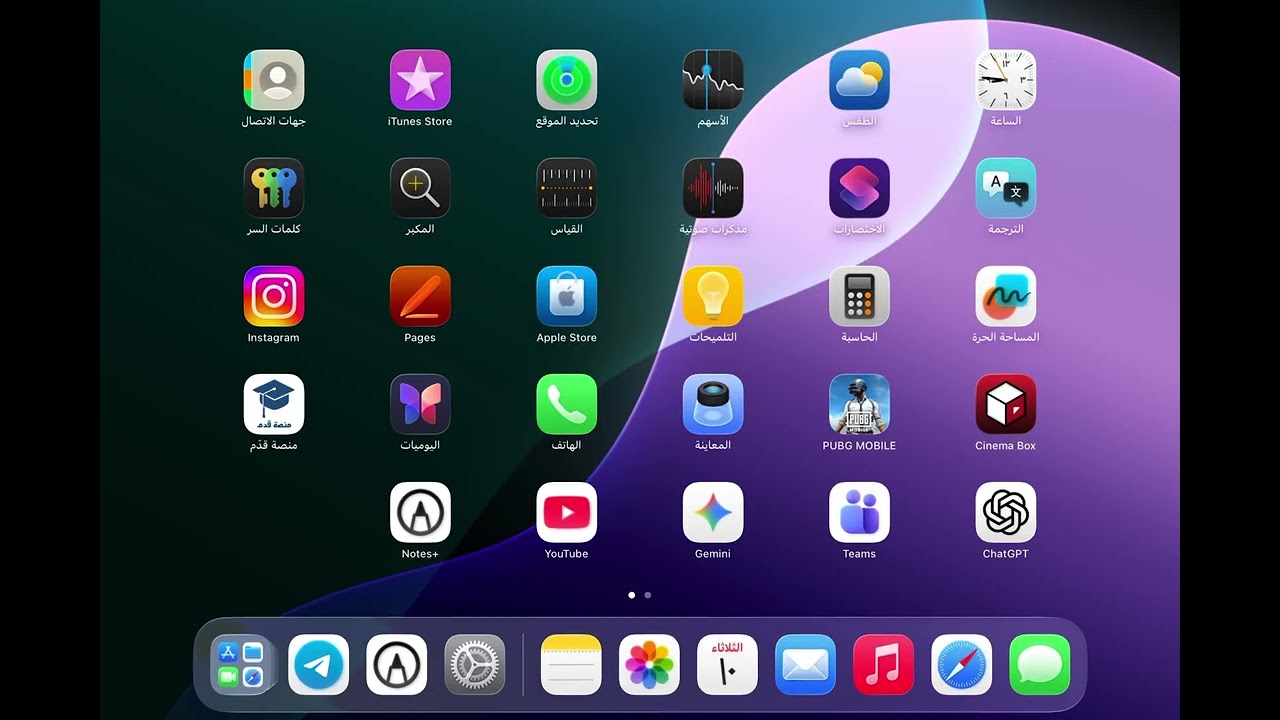
Task: Open the yellow Notes app in the dock
Action: coord(571,665)
